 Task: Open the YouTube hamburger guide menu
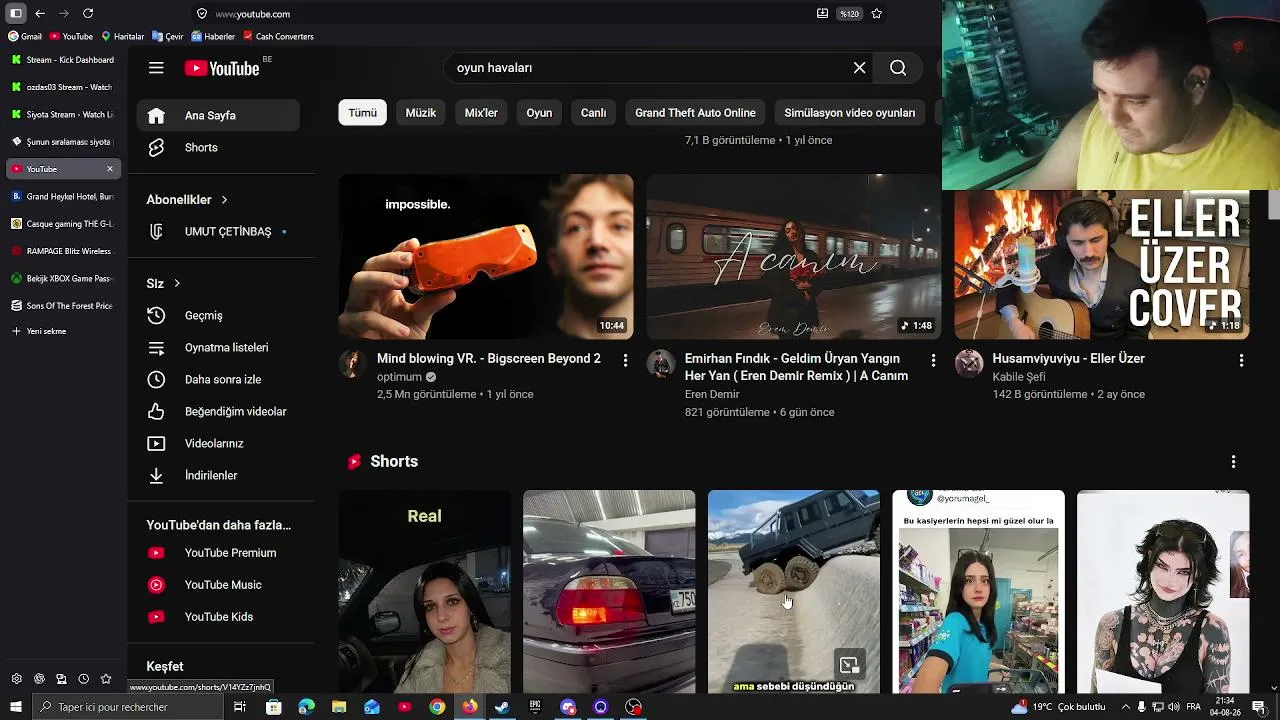(x=156, y=68)
